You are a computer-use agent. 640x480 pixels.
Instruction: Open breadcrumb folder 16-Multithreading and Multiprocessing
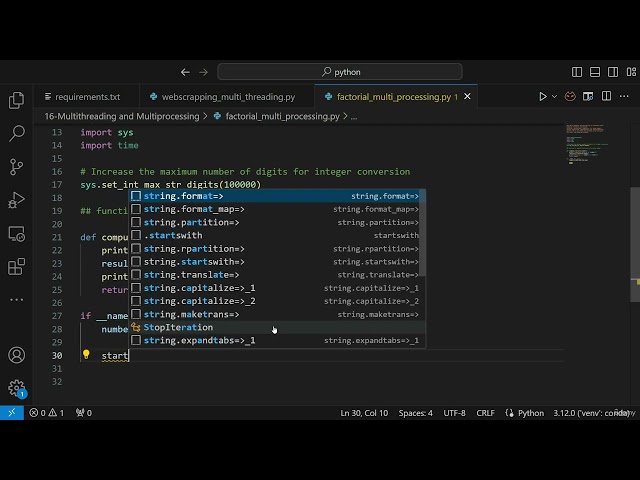pos(122,116)
